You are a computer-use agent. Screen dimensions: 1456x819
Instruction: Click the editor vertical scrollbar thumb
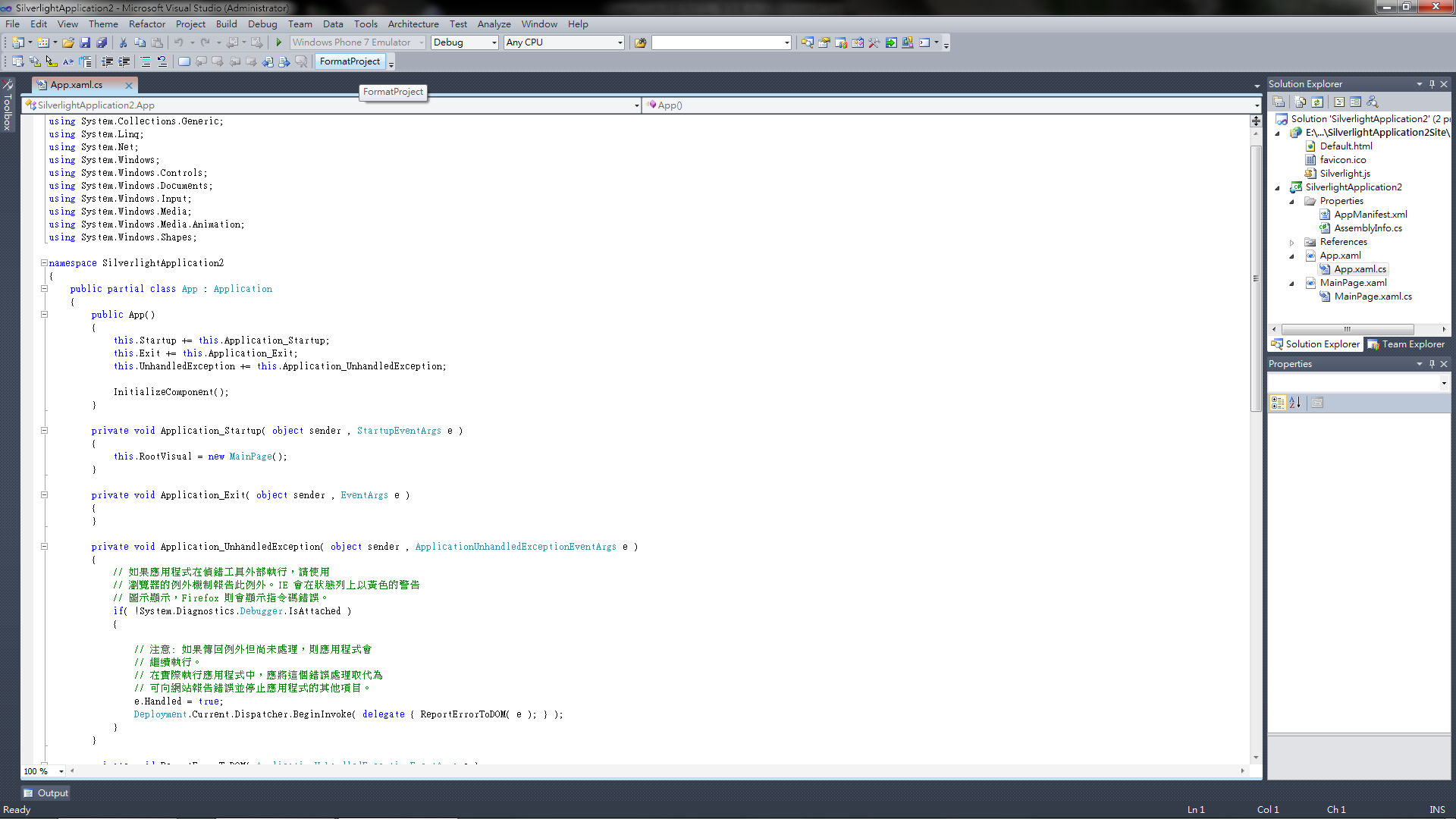click(1256, 277)
